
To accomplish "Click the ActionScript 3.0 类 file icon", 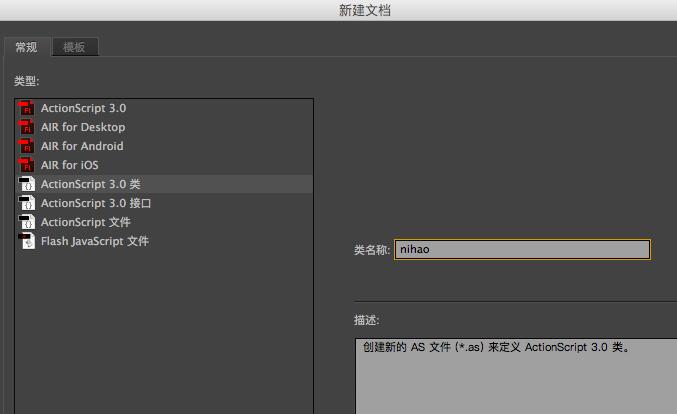I will click(x=26, y=184).
